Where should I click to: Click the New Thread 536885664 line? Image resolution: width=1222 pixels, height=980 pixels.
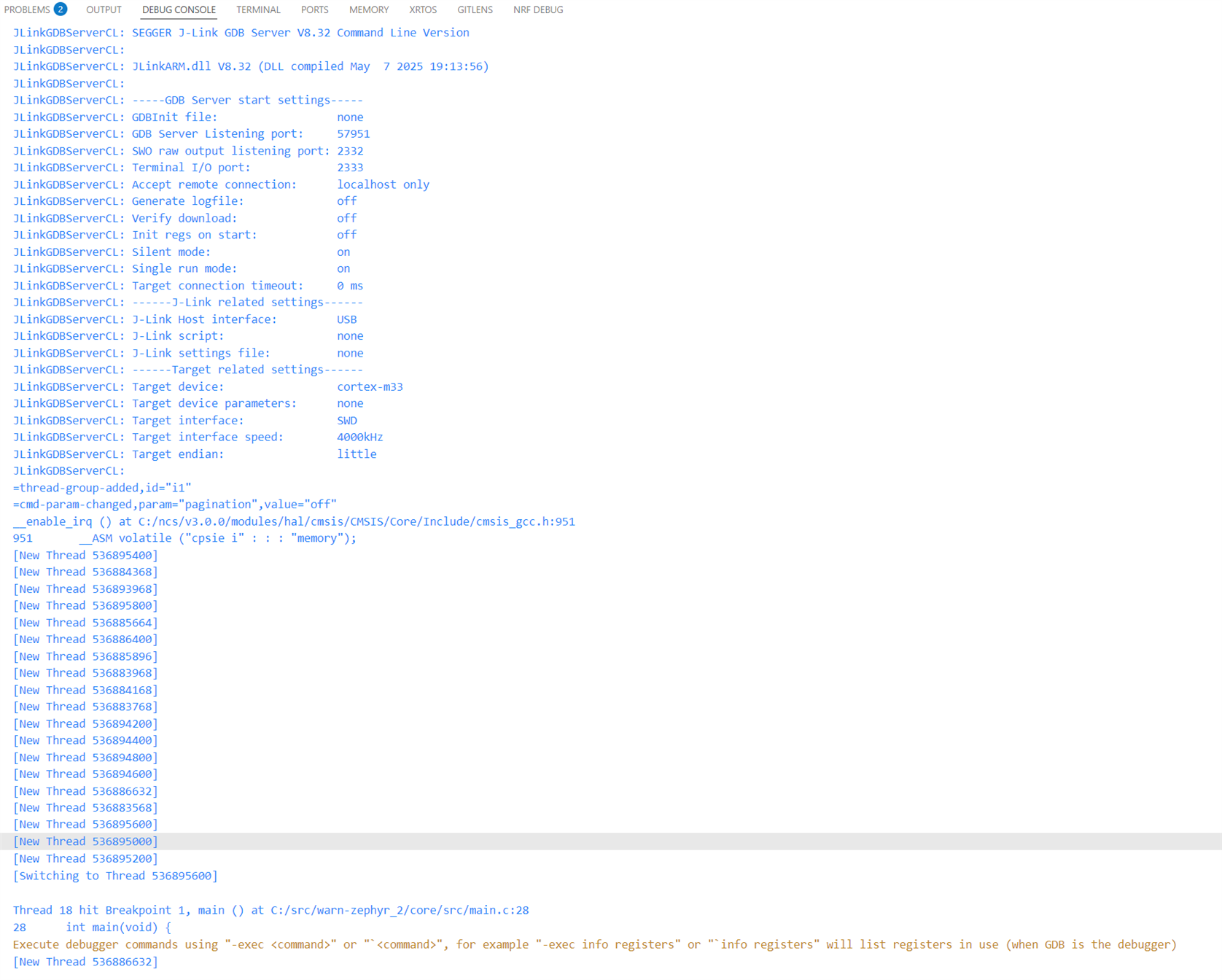pos(85,623)
